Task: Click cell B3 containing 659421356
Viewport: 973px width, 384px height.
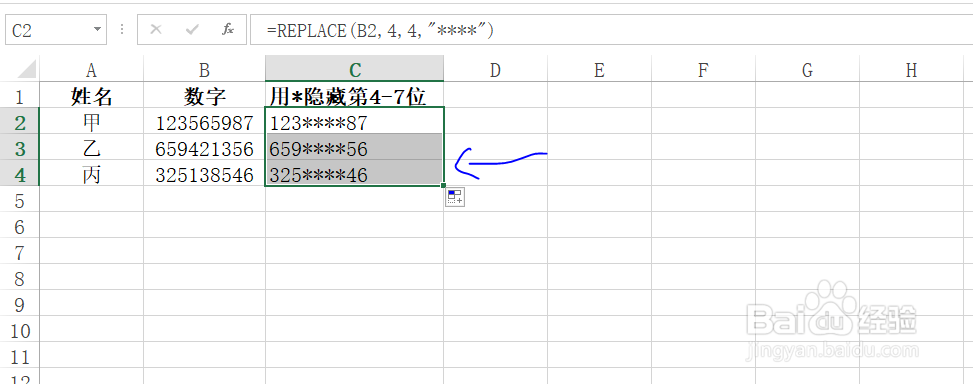Action: 204,148
